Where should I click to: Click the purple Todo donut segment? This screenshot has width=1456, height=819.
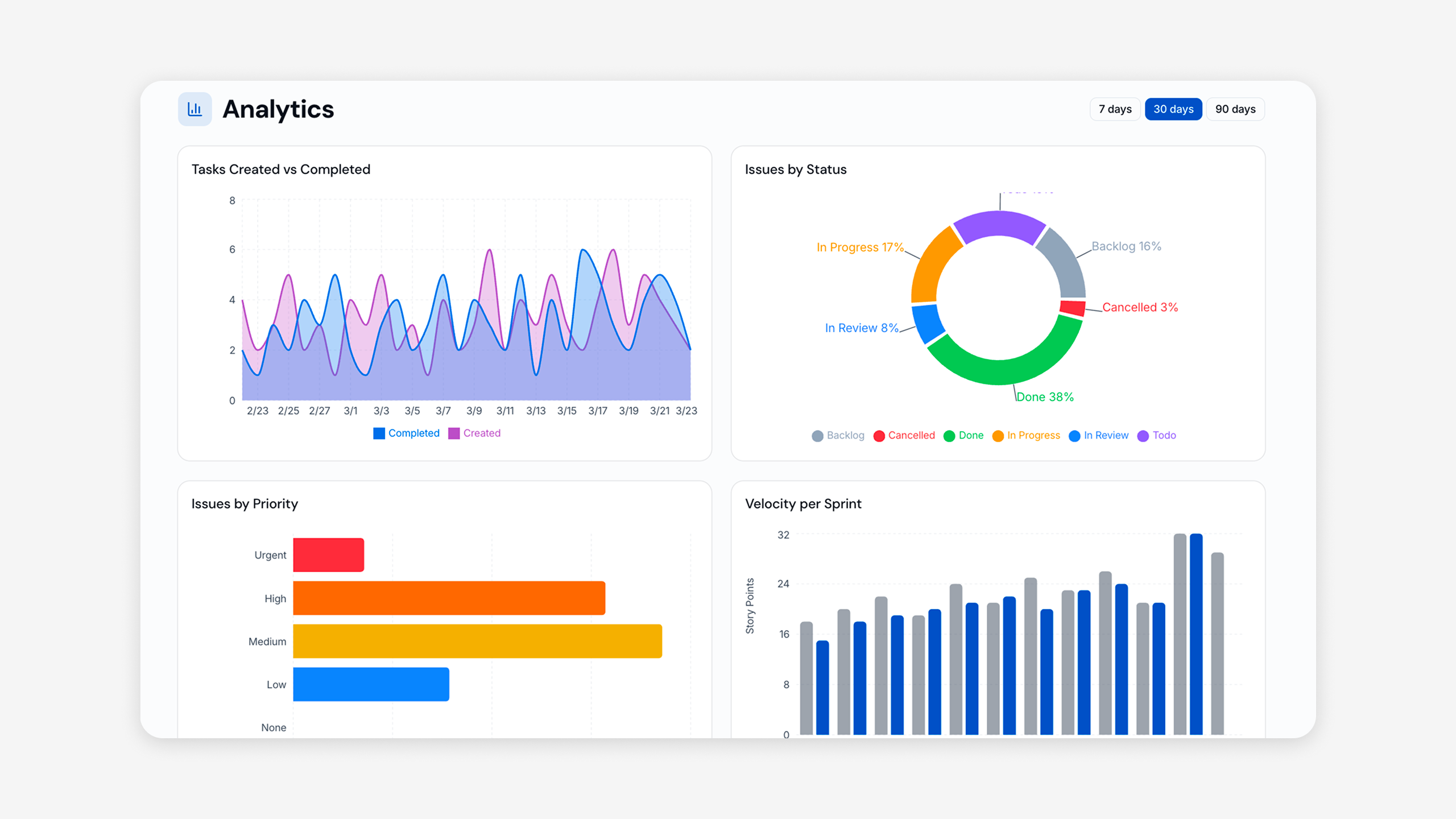point(999,224)
